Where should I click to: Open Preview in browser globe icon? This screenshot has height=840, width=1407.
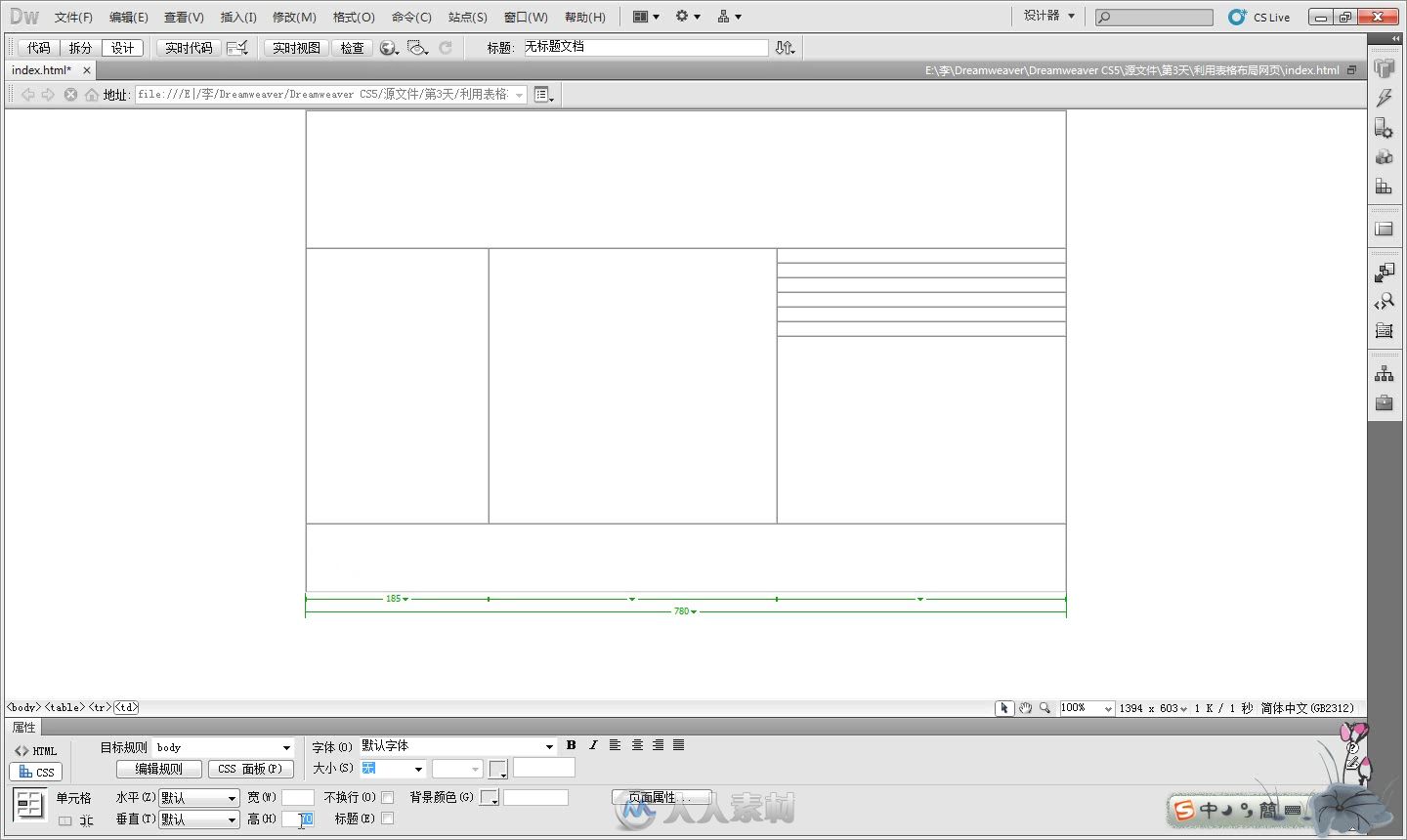389,48
